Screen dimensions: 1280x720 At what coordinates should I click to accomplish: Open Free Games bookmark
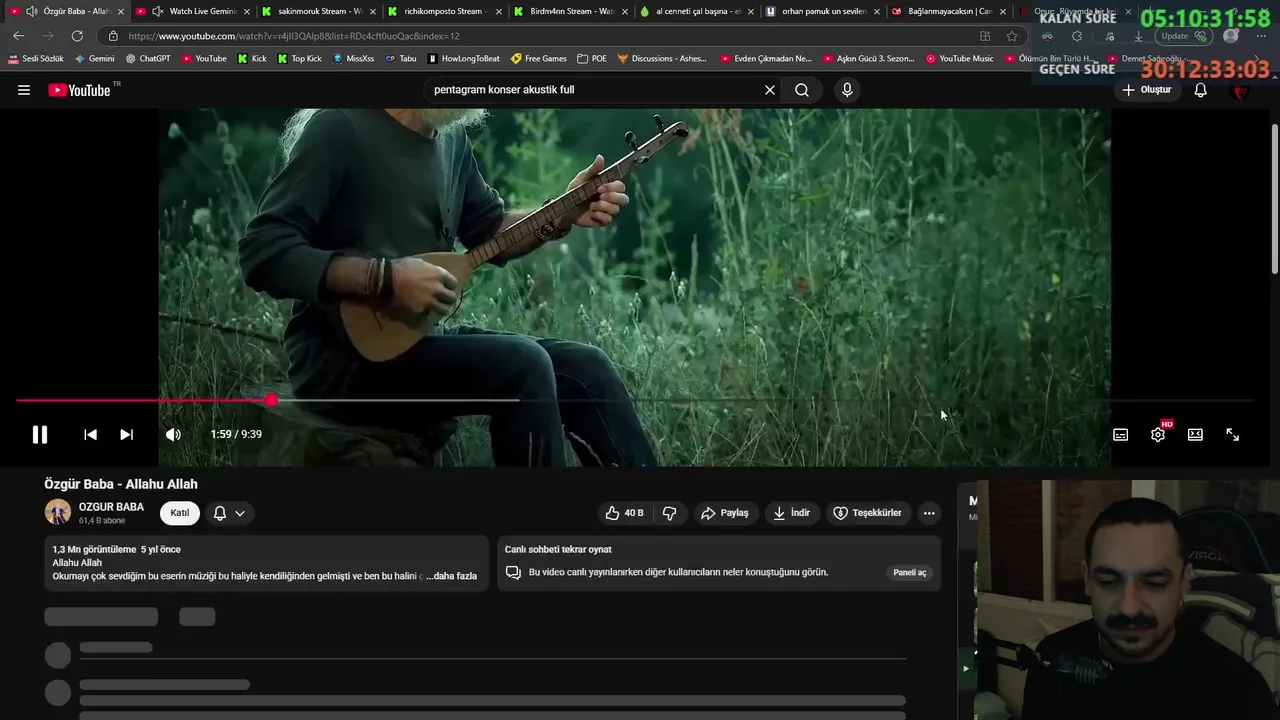click(539, 59)
